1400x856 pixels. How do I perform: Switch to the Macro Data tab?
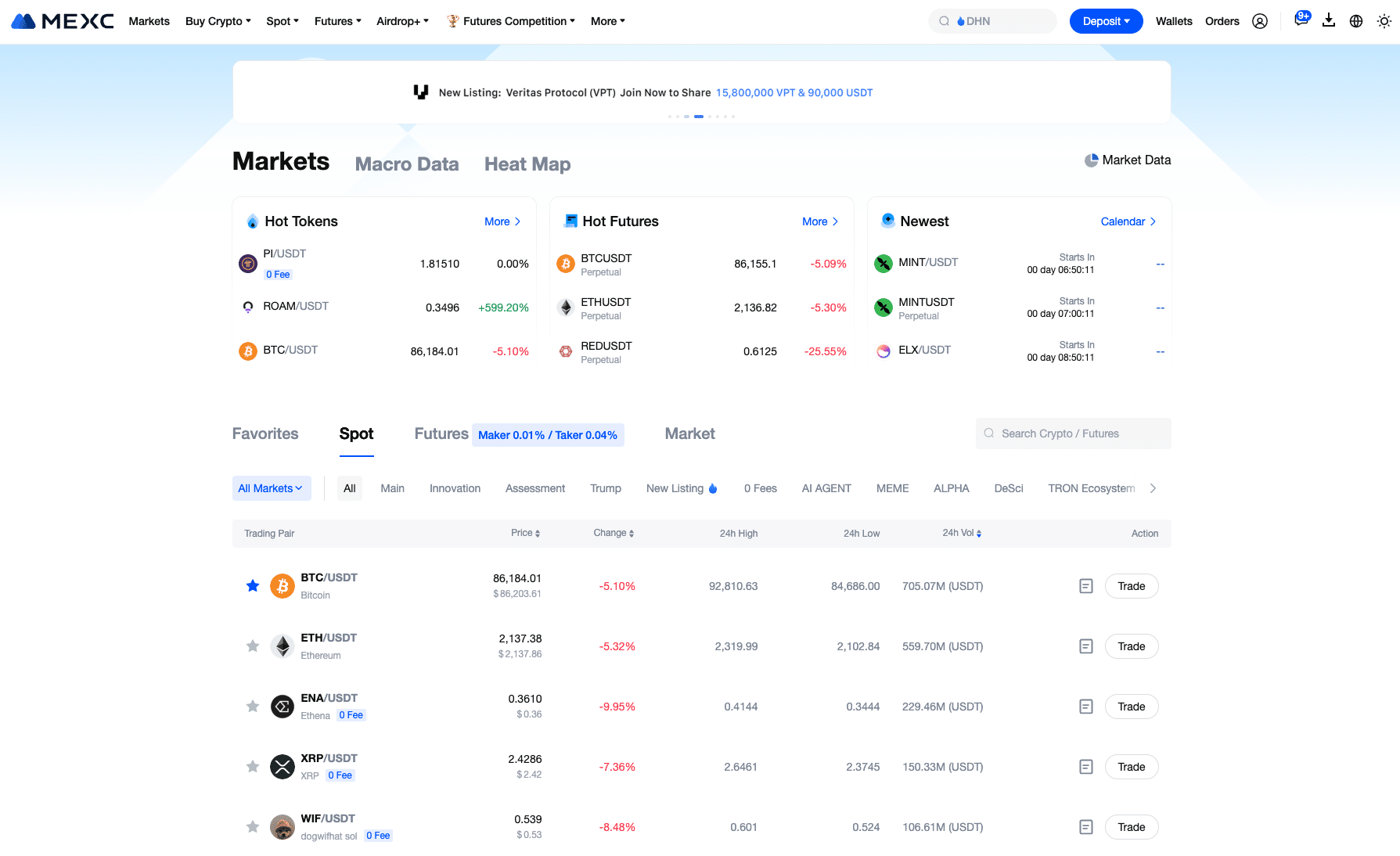(x=407, y=164)
